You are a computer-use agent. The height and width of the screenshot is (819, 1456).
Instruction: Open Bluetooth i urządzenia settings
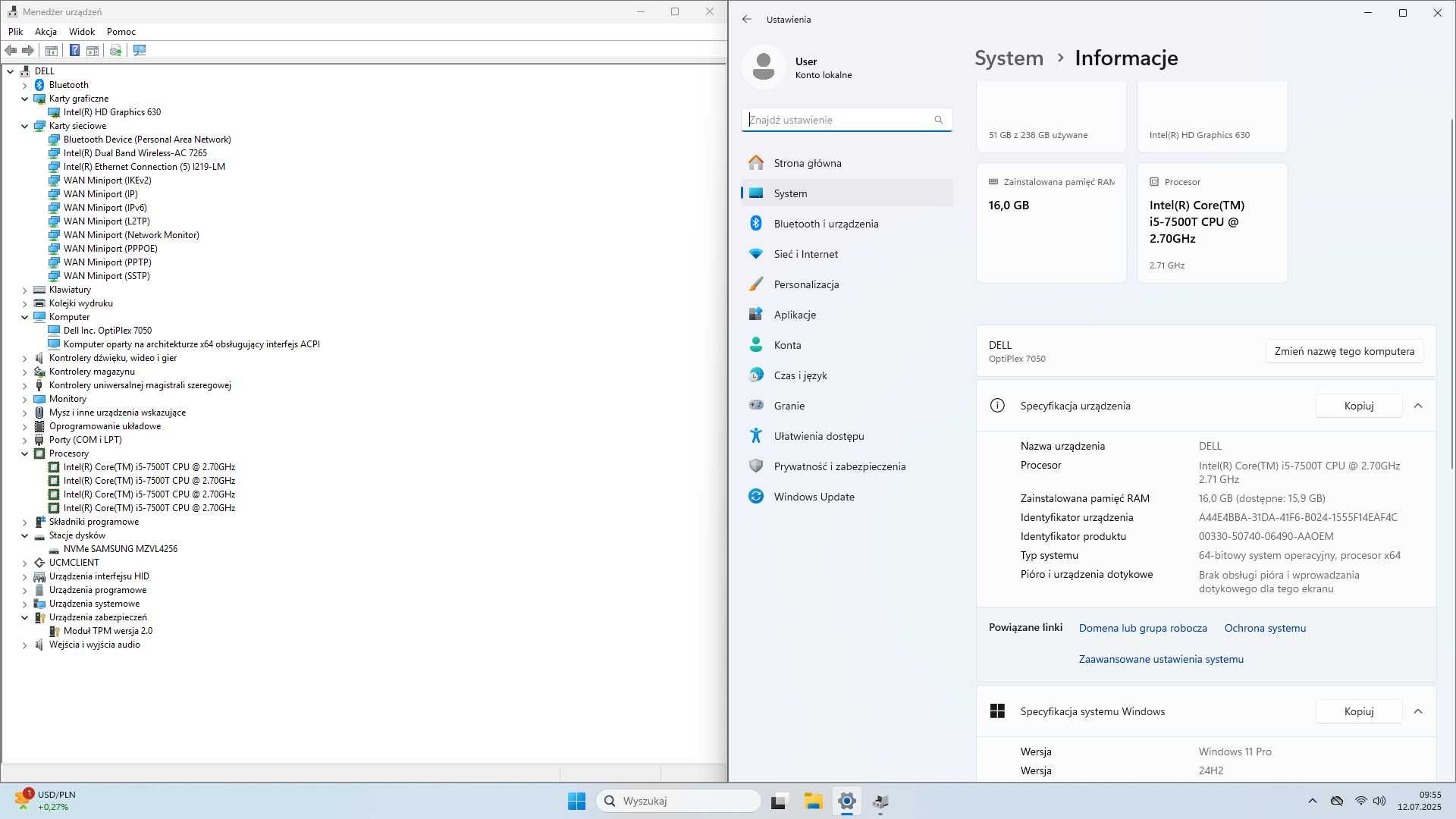coord(846,224)
